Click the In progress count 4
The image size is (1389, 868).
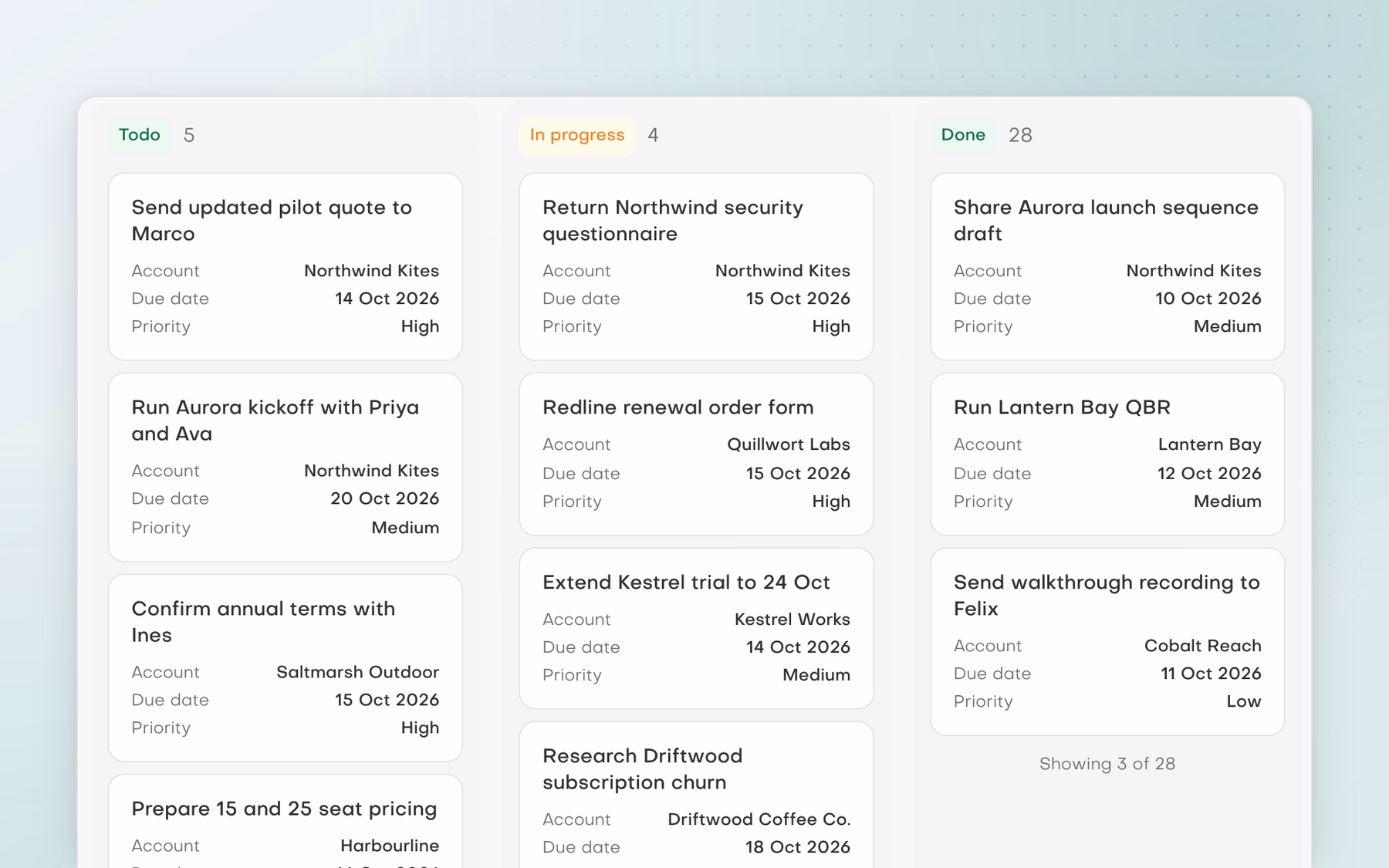point(653,135)
